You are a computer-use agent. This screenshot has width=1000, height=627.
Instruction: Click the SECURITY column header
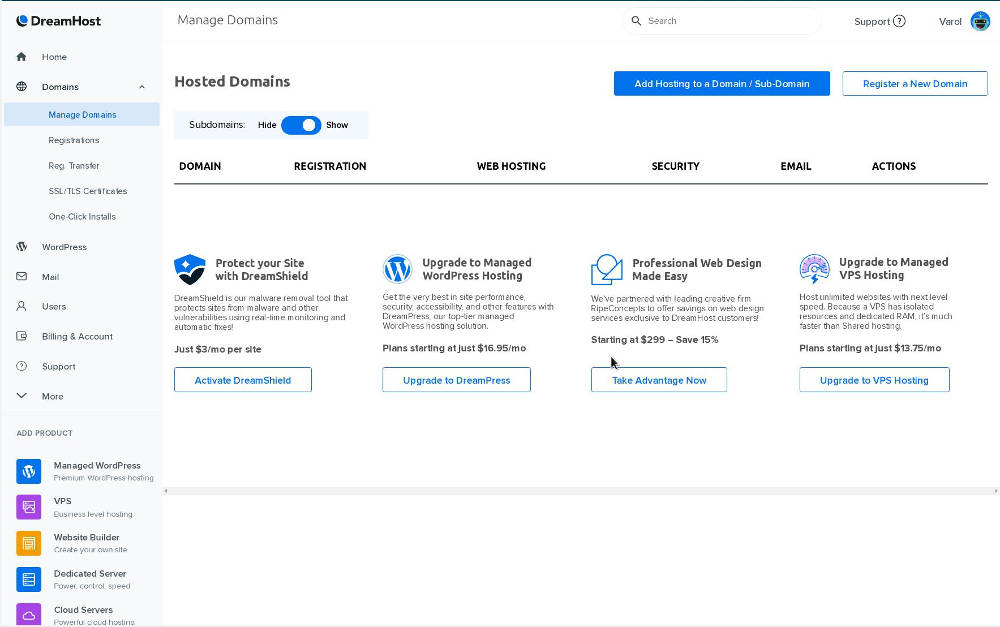coord(675,166)
